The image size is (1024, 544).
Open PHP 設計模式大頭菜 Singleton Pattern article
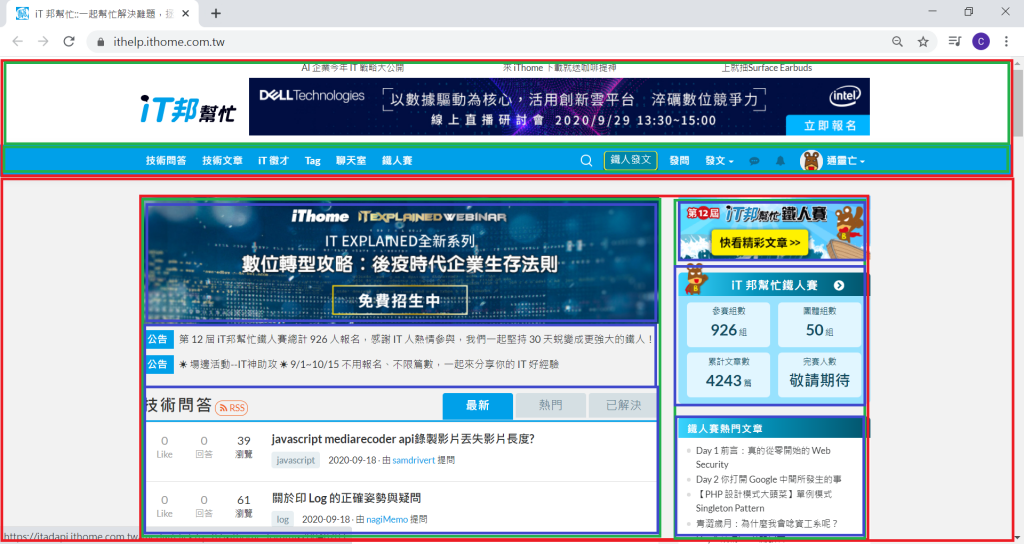pos(763,501)
